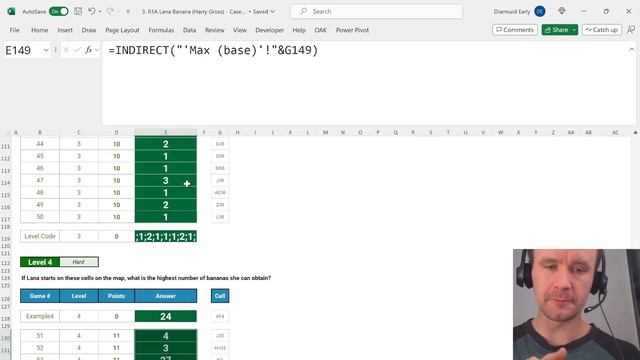This screenshot has height=360, width=640.
Task: Open Diarmuid Early account avatar
Action: coord(540,11)
